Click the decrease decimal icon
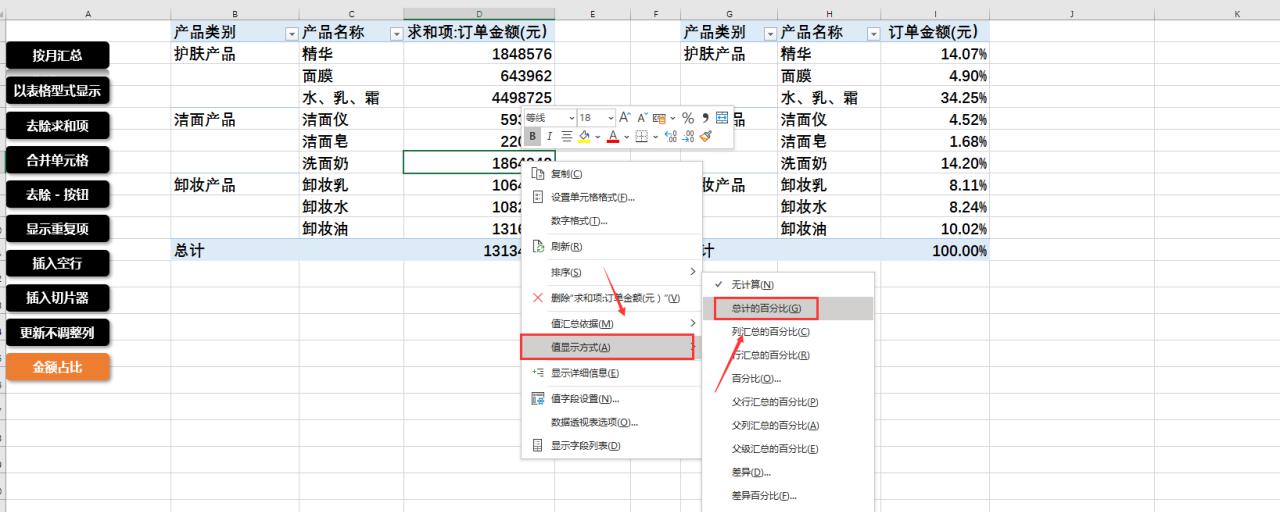 click(x=688, y=136)
